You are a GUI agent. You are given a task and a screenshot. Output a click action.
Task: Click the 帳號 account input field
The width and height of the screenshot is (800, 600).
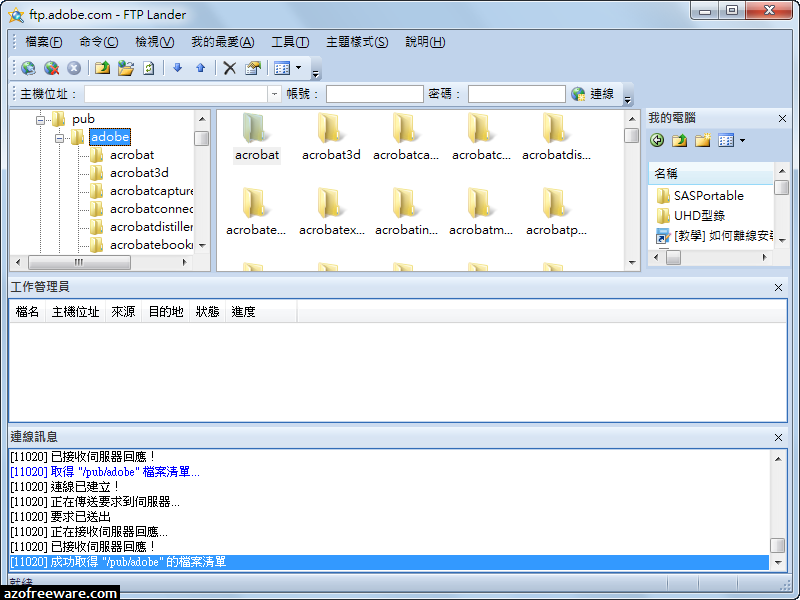coord(374,94)
